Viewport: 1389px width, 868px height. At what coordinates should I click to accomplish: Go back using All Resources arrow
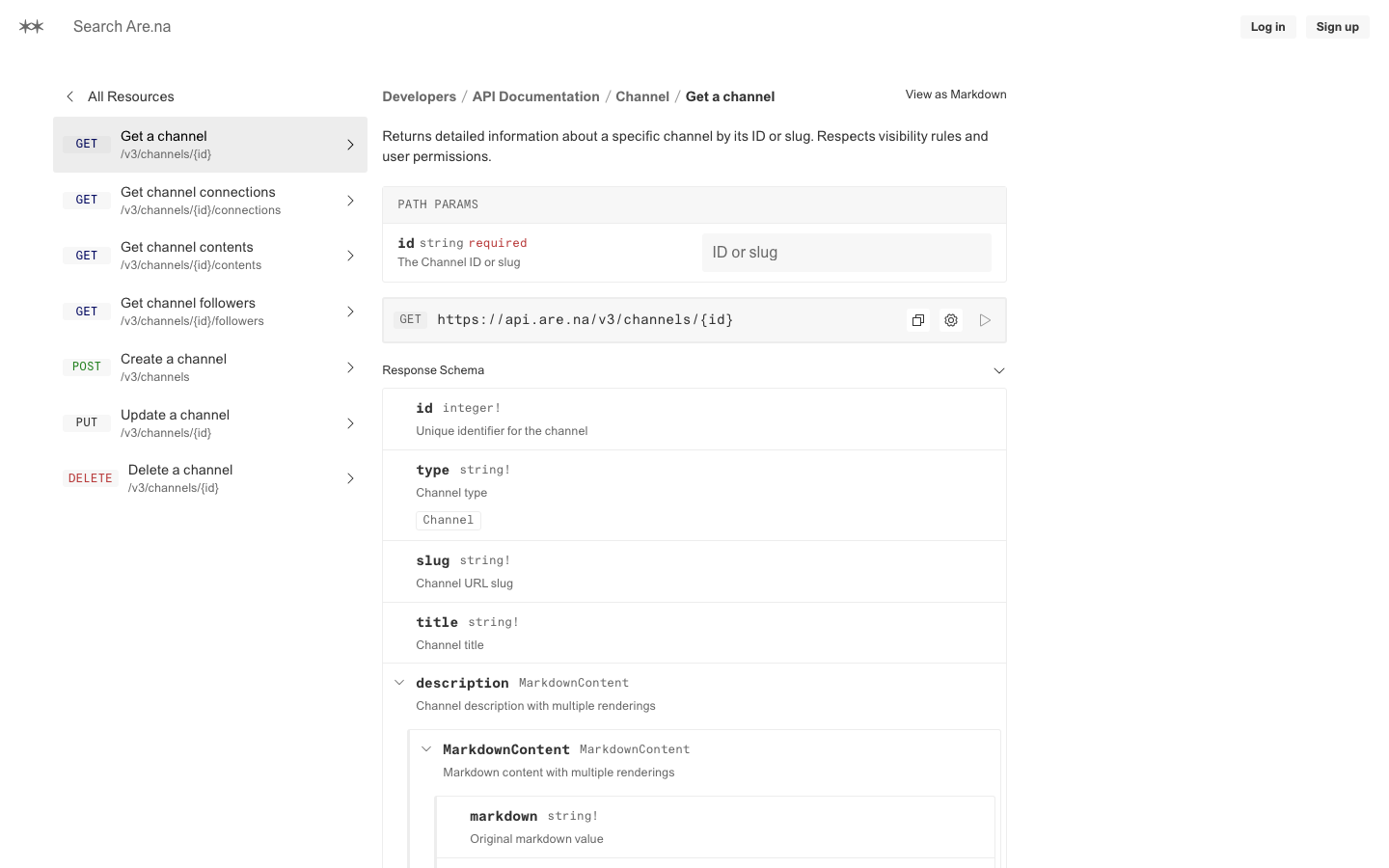coord(69,96)
